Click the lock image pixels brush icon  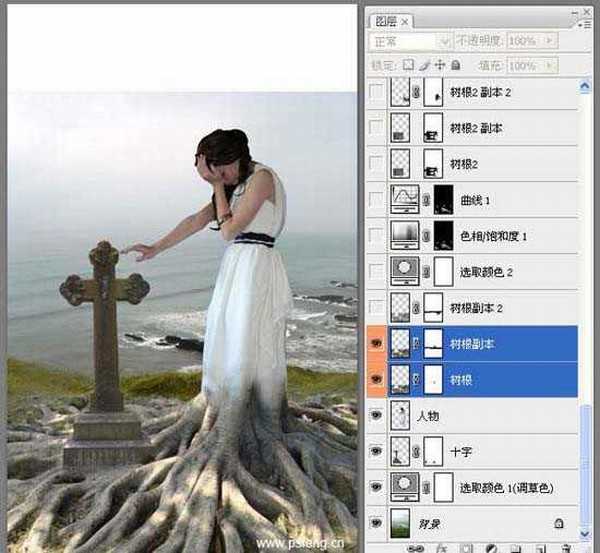point(424,65)
